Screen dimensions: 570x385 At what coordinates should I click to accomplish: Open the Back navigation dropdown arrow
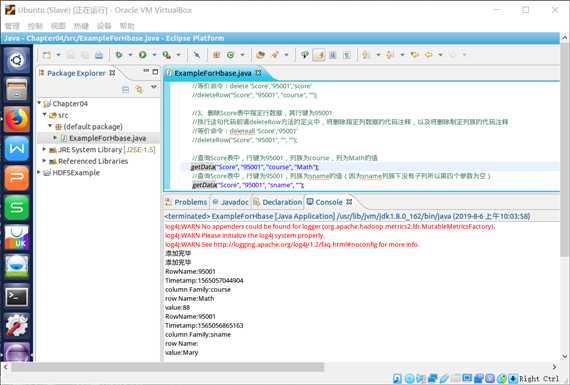tap(441, 55)
